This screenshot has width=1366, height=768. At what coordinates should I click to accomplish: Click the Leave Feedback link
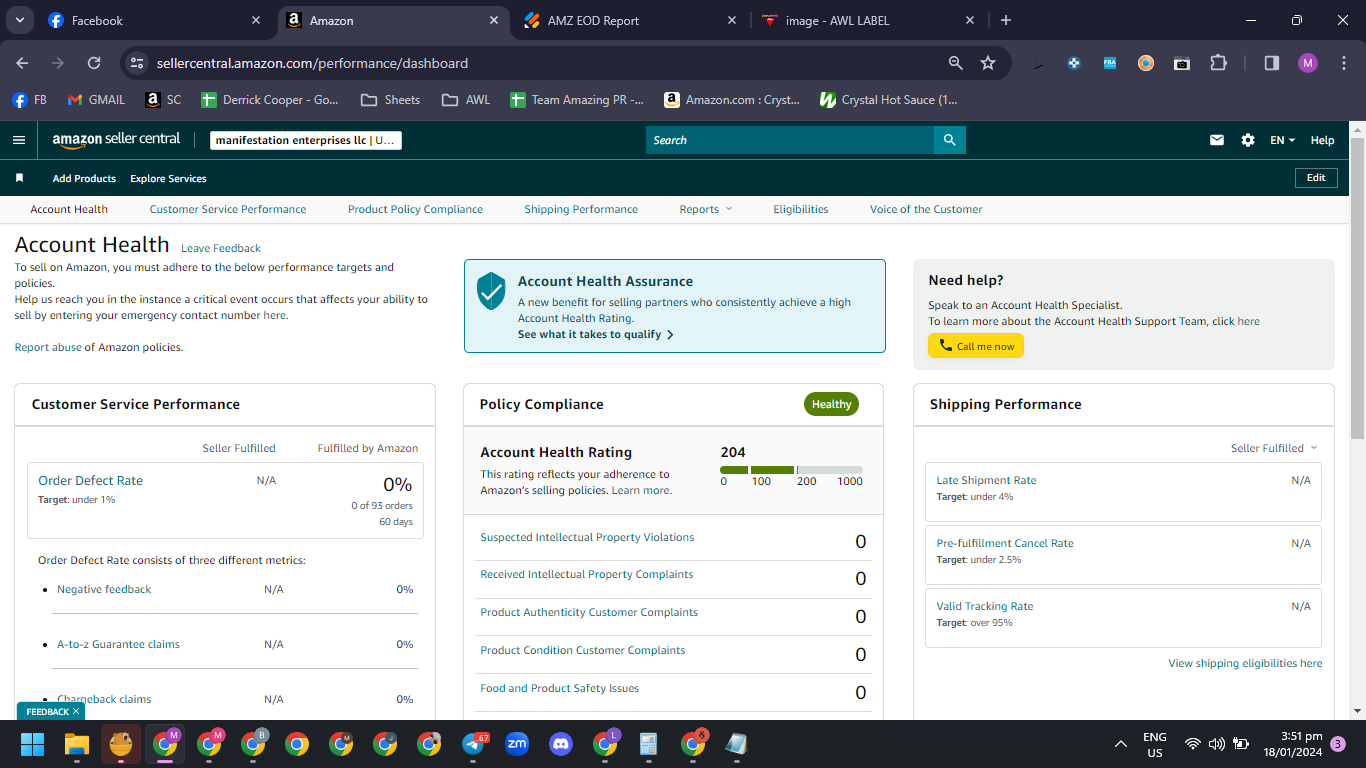(x=221, y=248)
